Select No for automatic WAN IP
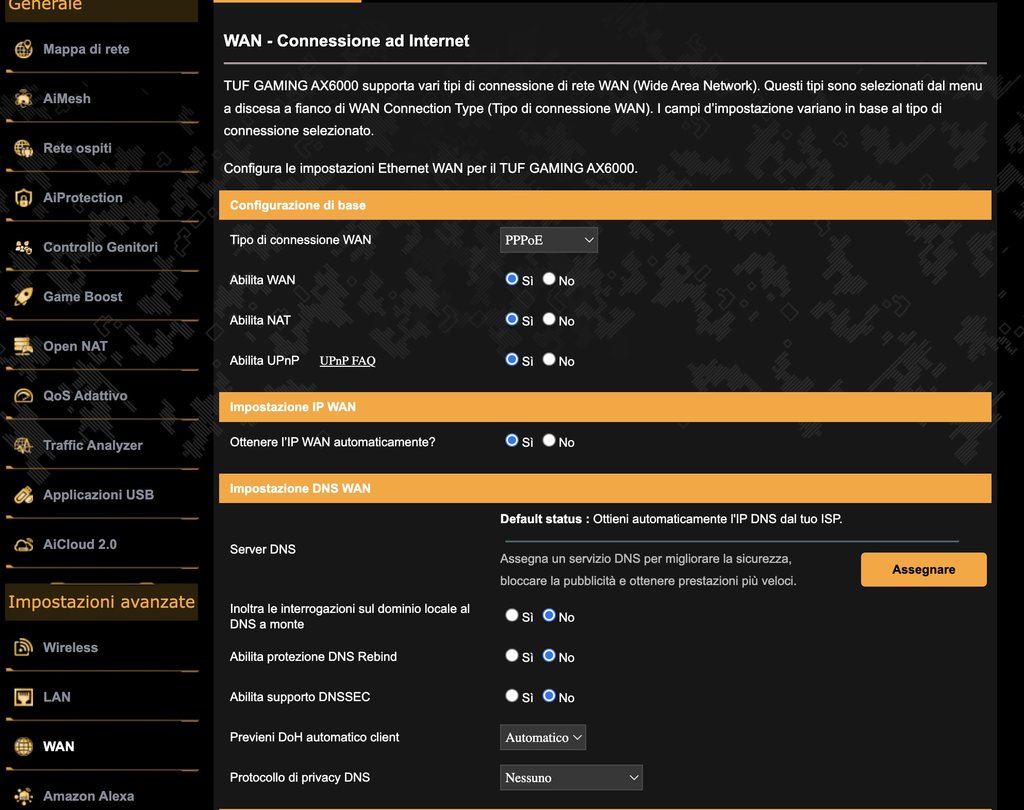Viewport: 1024px width, 810px height. (x=549, y=440)
